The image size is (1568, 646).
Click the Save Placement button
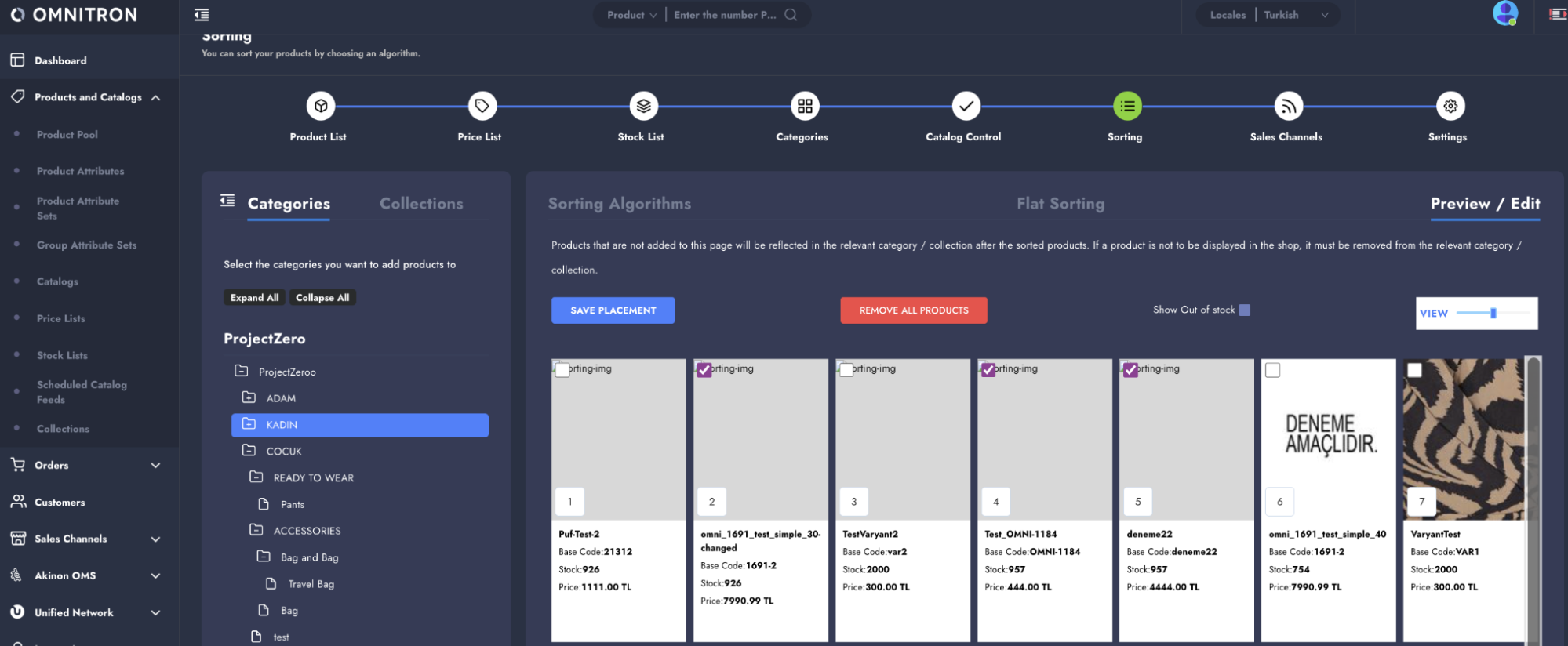[x=613, y=310]
